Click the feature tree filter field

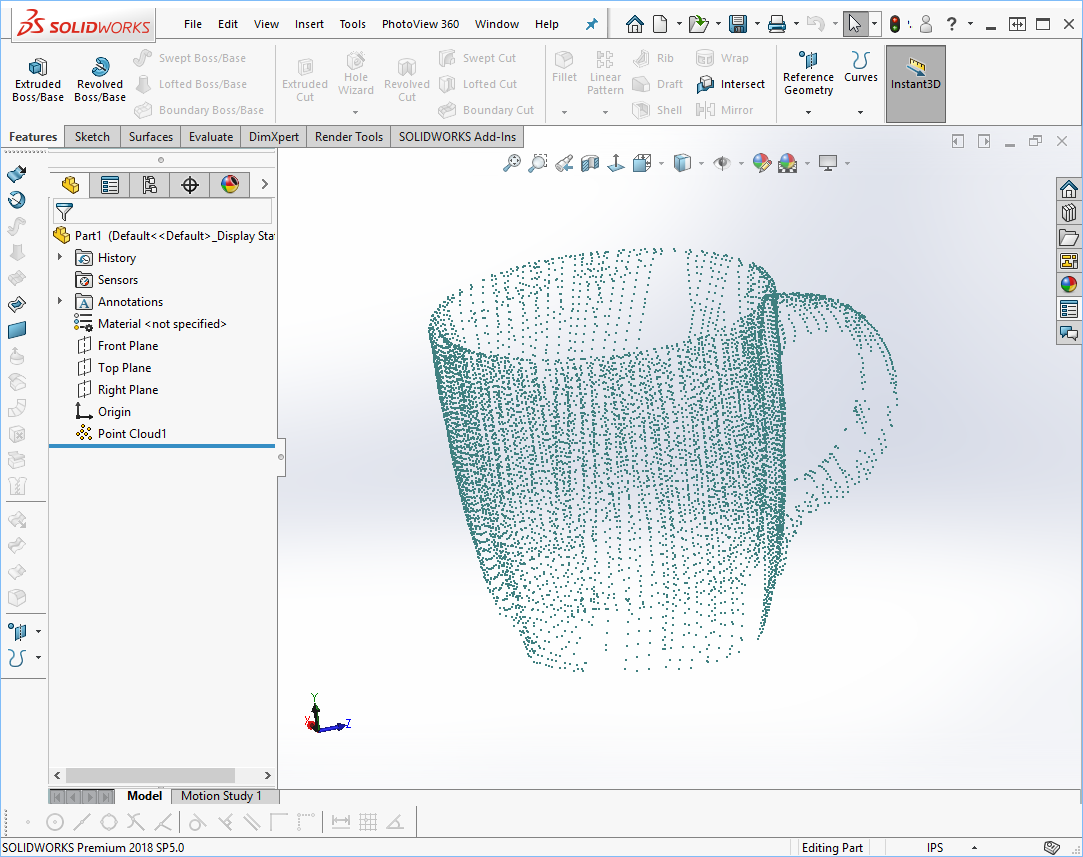tap(172, 211)
